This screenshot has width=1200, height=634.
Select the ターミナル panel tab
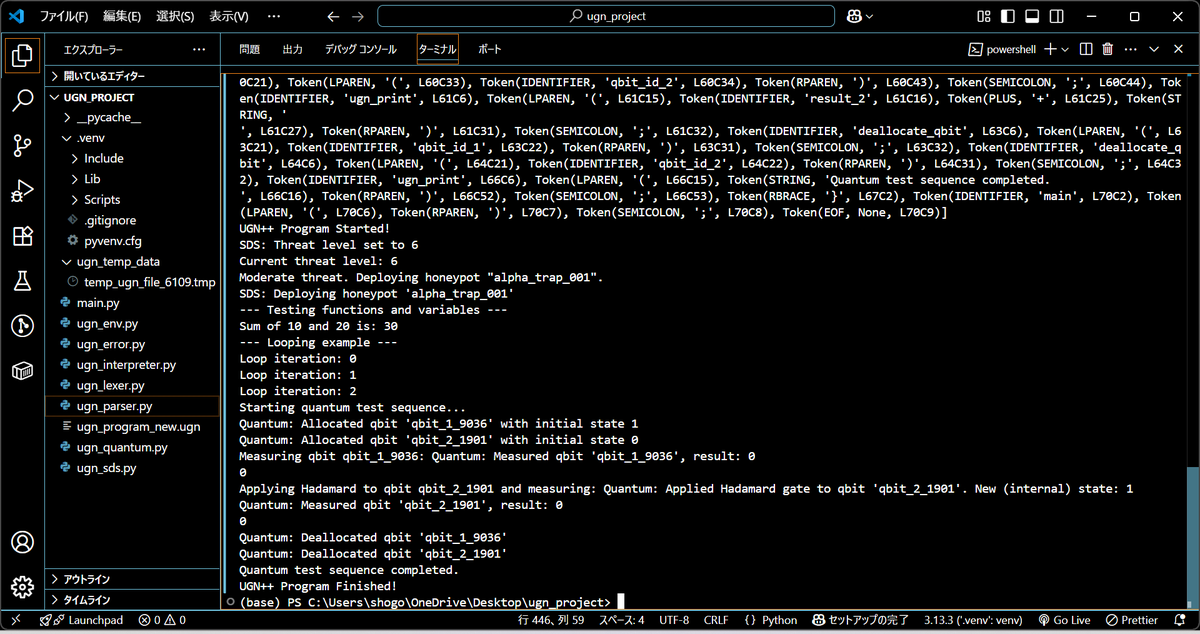(x=438, y=49)
